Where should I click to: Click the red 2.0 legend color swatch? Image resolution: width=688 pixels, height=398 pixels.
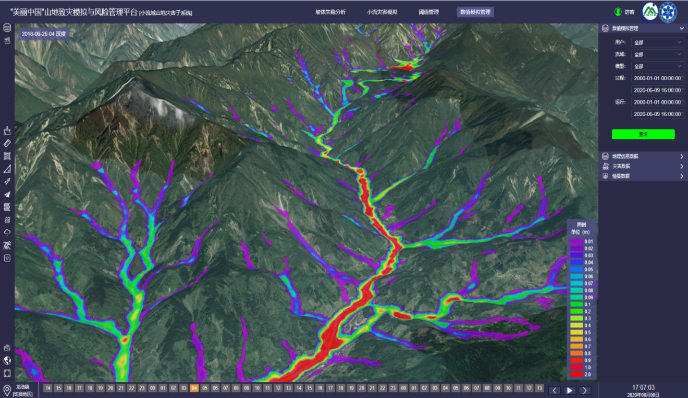coord(576,374)
